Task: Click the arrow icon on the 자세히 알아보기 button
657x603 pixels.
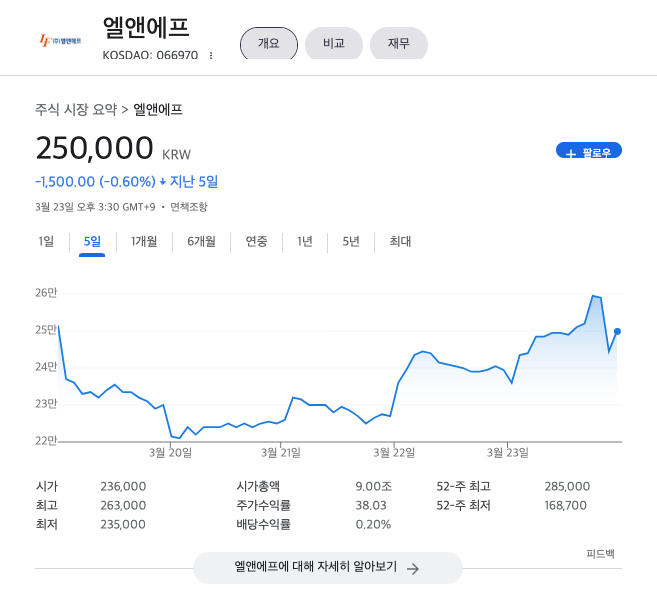Action: (413, 569)
